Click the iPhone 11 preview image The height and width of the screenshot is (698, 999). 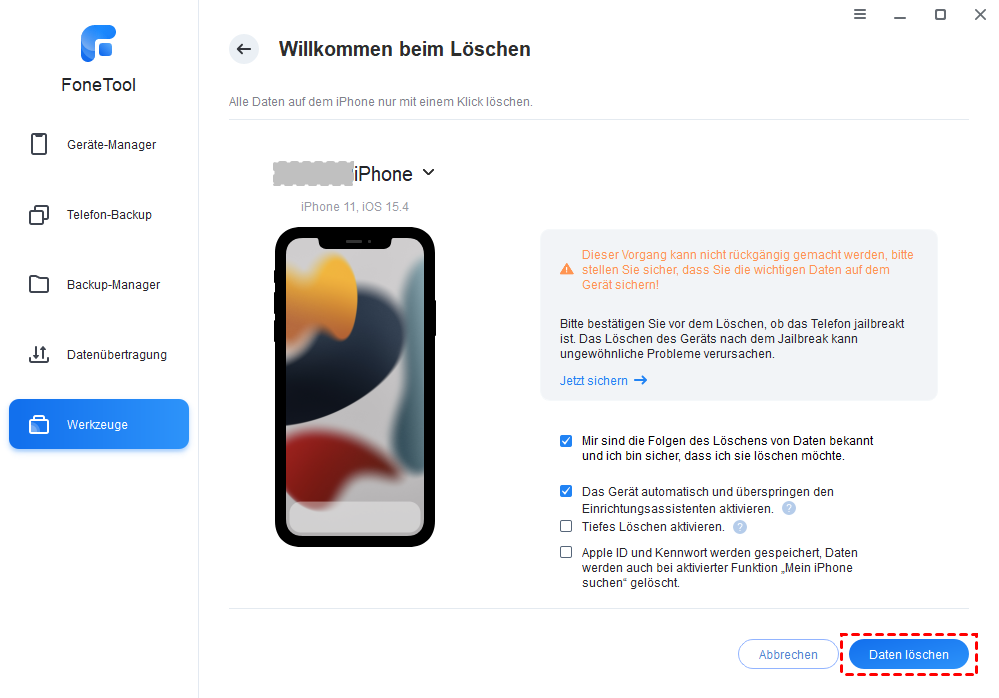(x=355, y=387)
